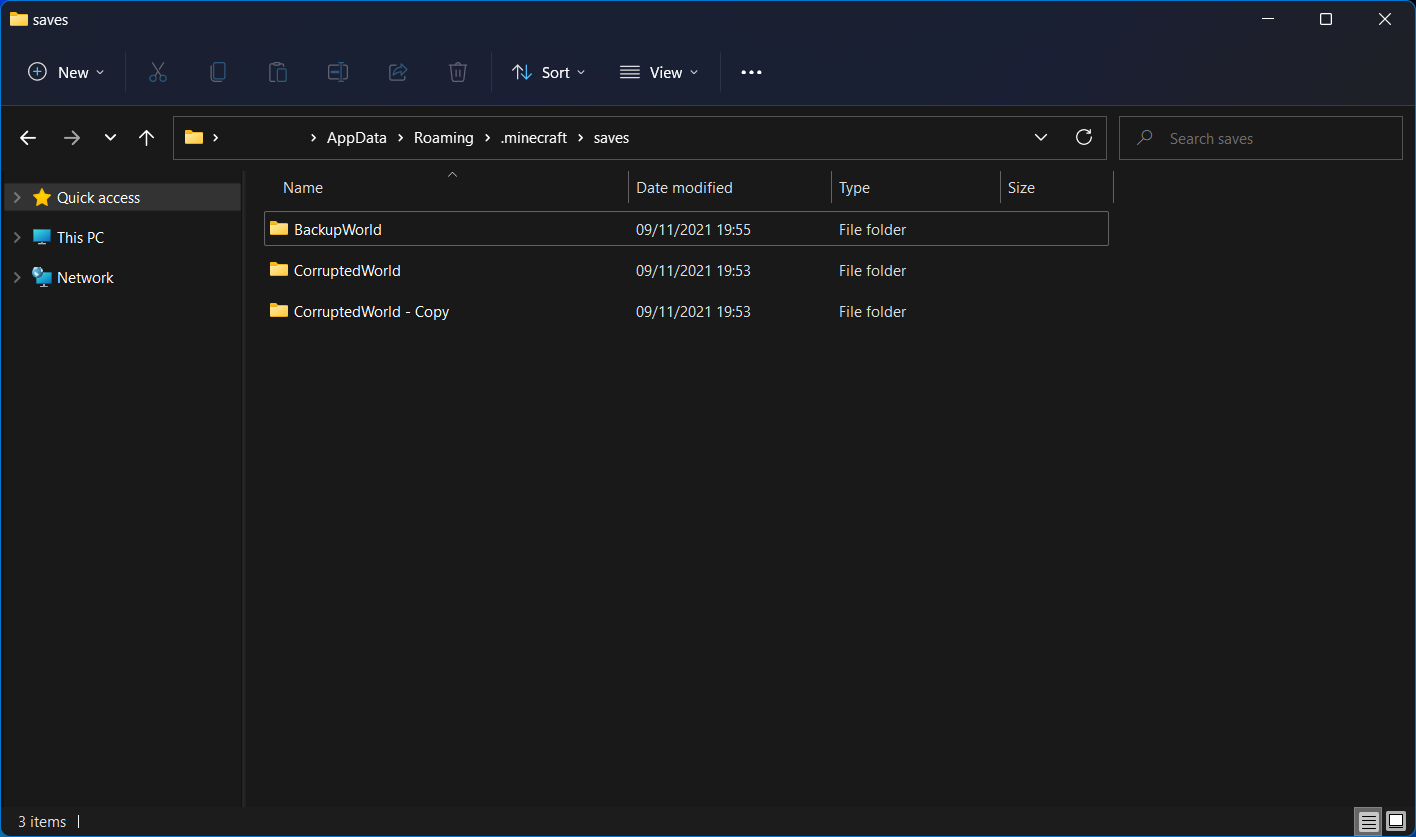Click saves segment in address bar

tap(611, 138)
